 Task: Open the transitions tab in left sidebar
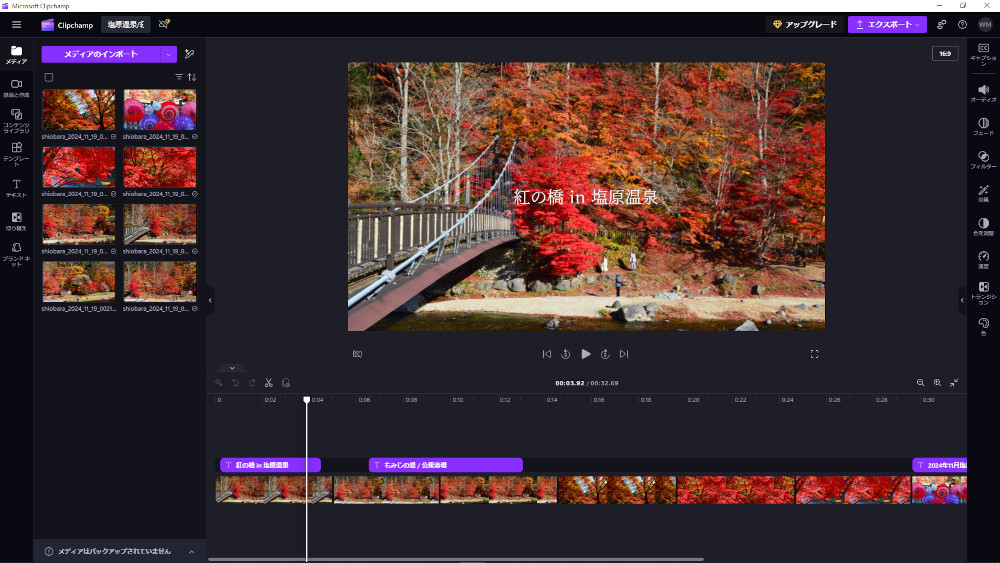[17, 221]
